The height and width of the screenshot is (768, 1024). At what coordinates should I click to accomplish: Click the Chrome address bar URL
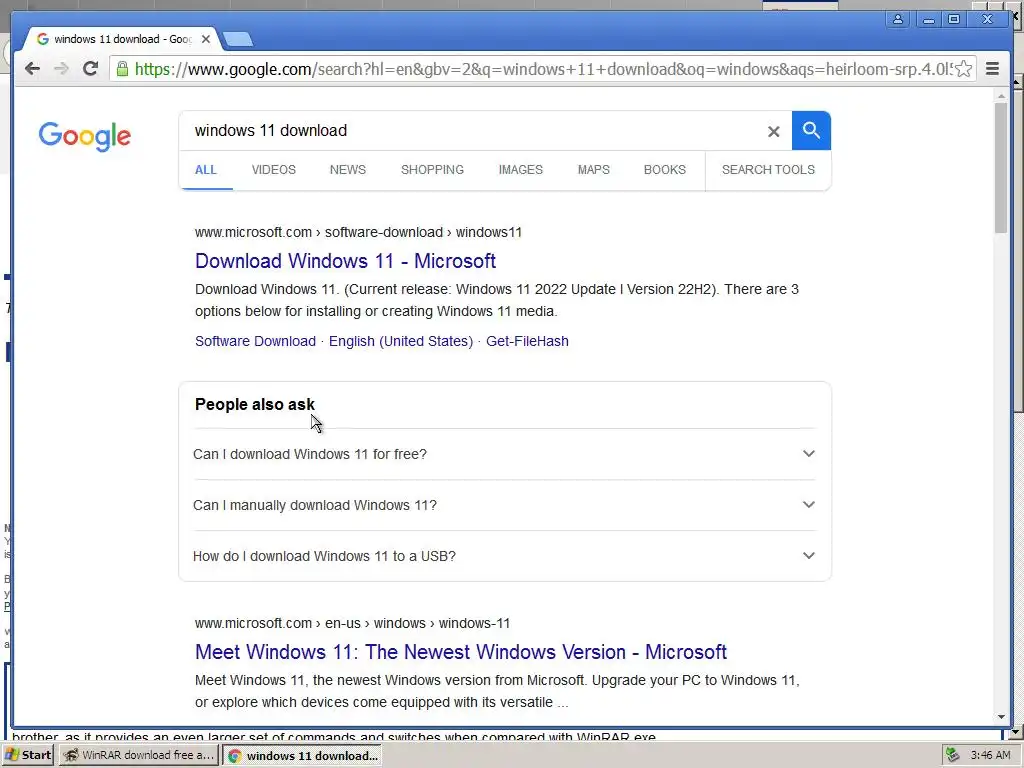coord(543,69)
